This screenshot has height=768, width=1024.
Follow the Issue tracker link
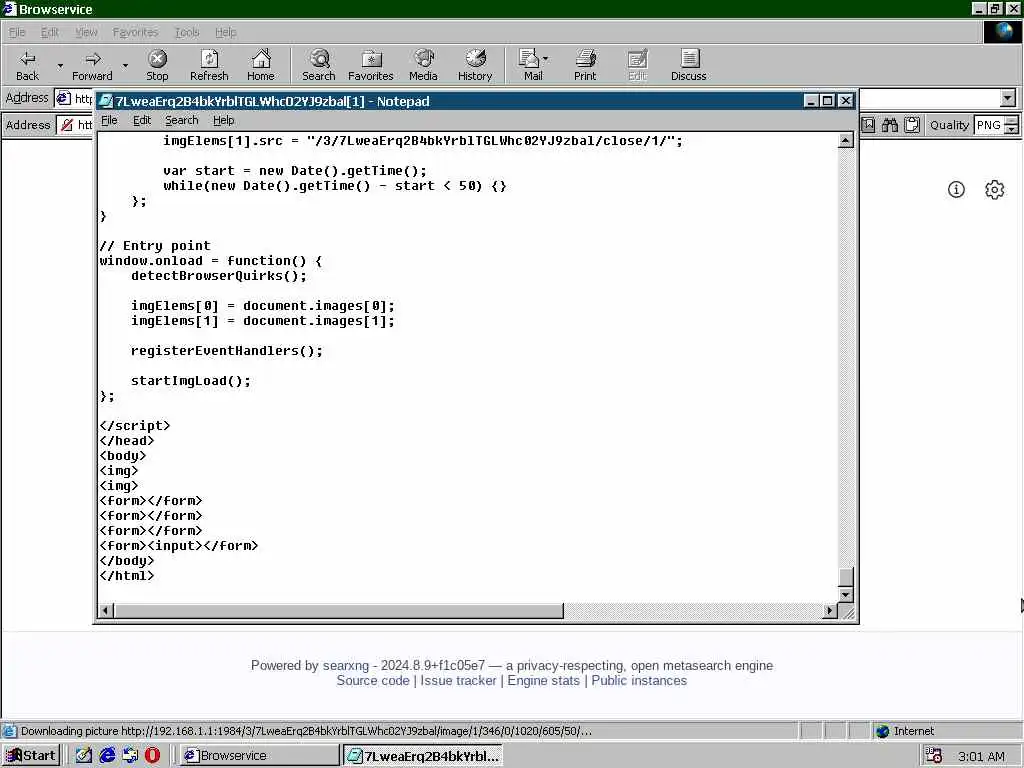click(x=458, y=680)
